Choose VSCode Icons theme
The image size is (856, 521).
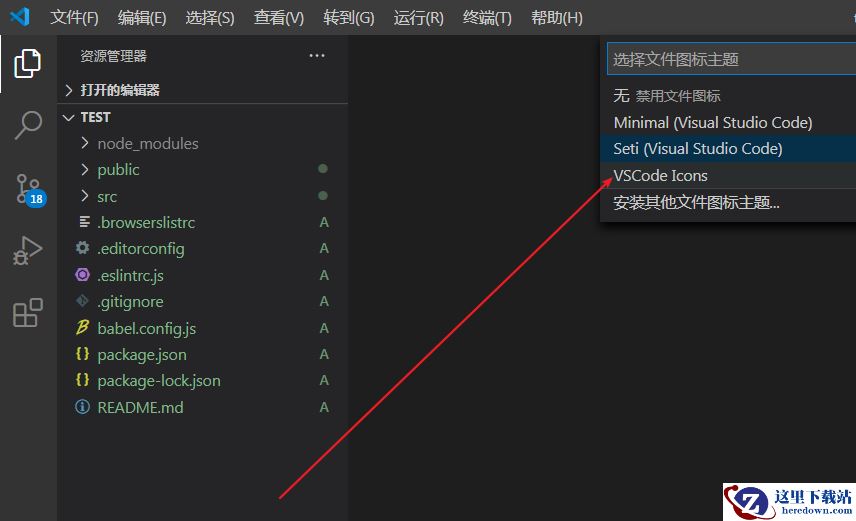(x=728, y=175)
